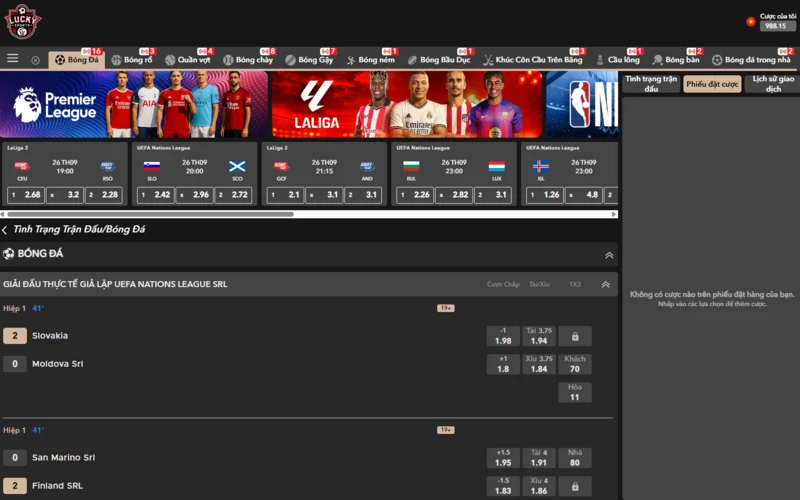Click the 988.15 balance button

777,26
